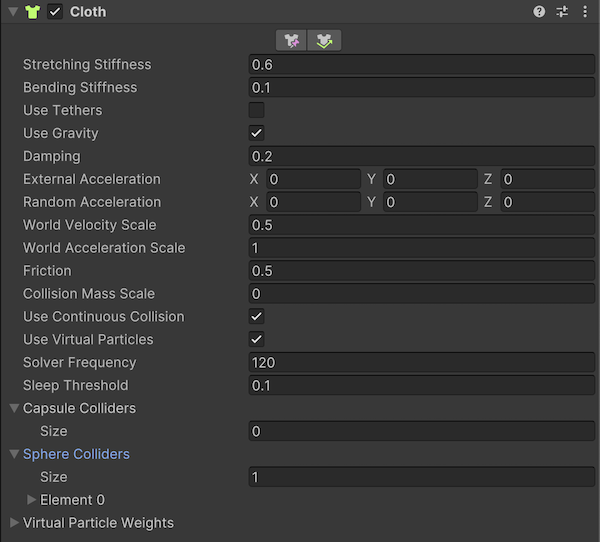Toggle the Use Continuous Collision checkbox
This screenshot has width=600, height=542.
(x=257, y=316)
